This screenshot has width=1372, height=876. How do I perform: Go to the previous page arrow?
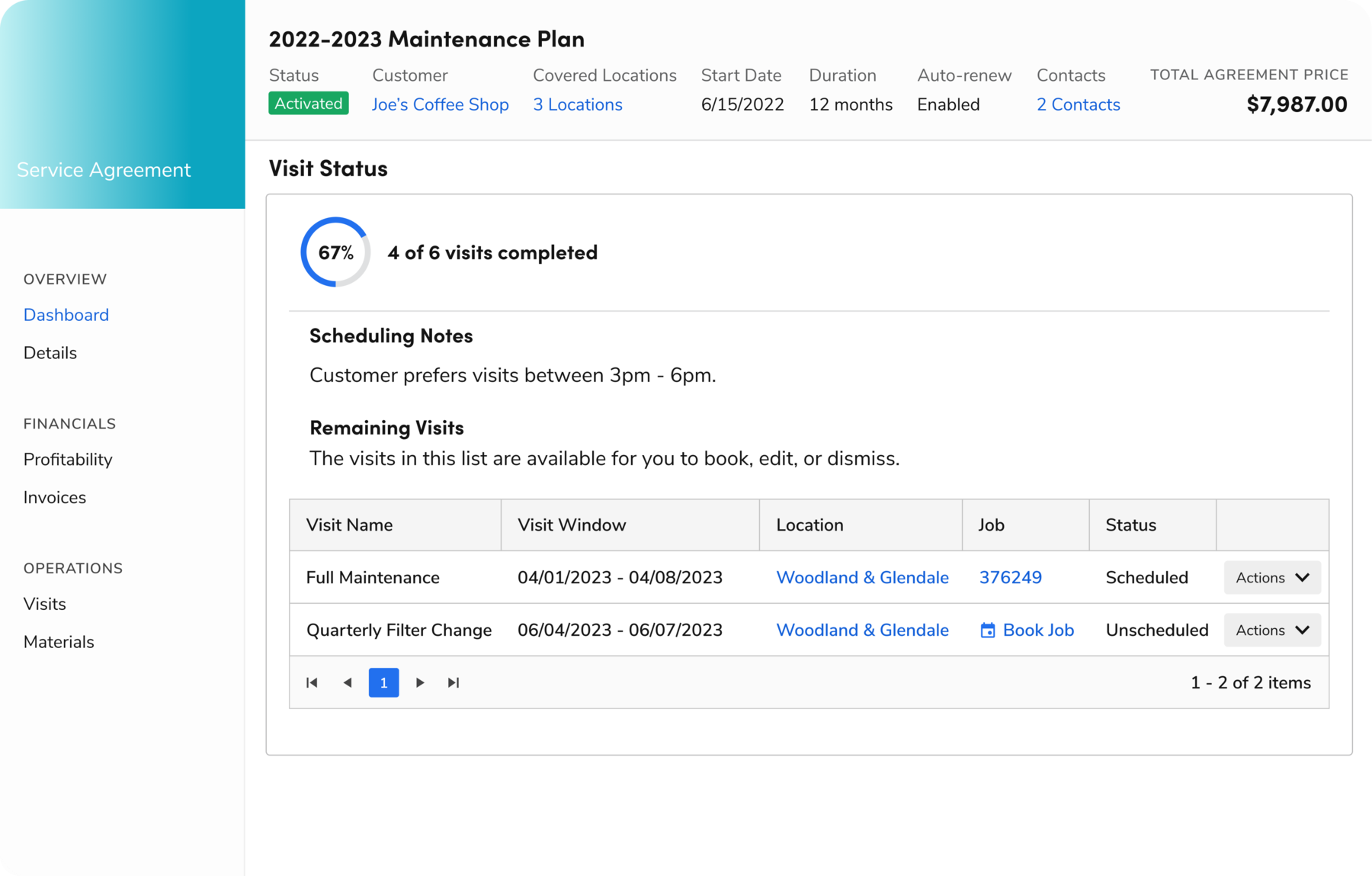pyautogui.click(x=348, y=682)
